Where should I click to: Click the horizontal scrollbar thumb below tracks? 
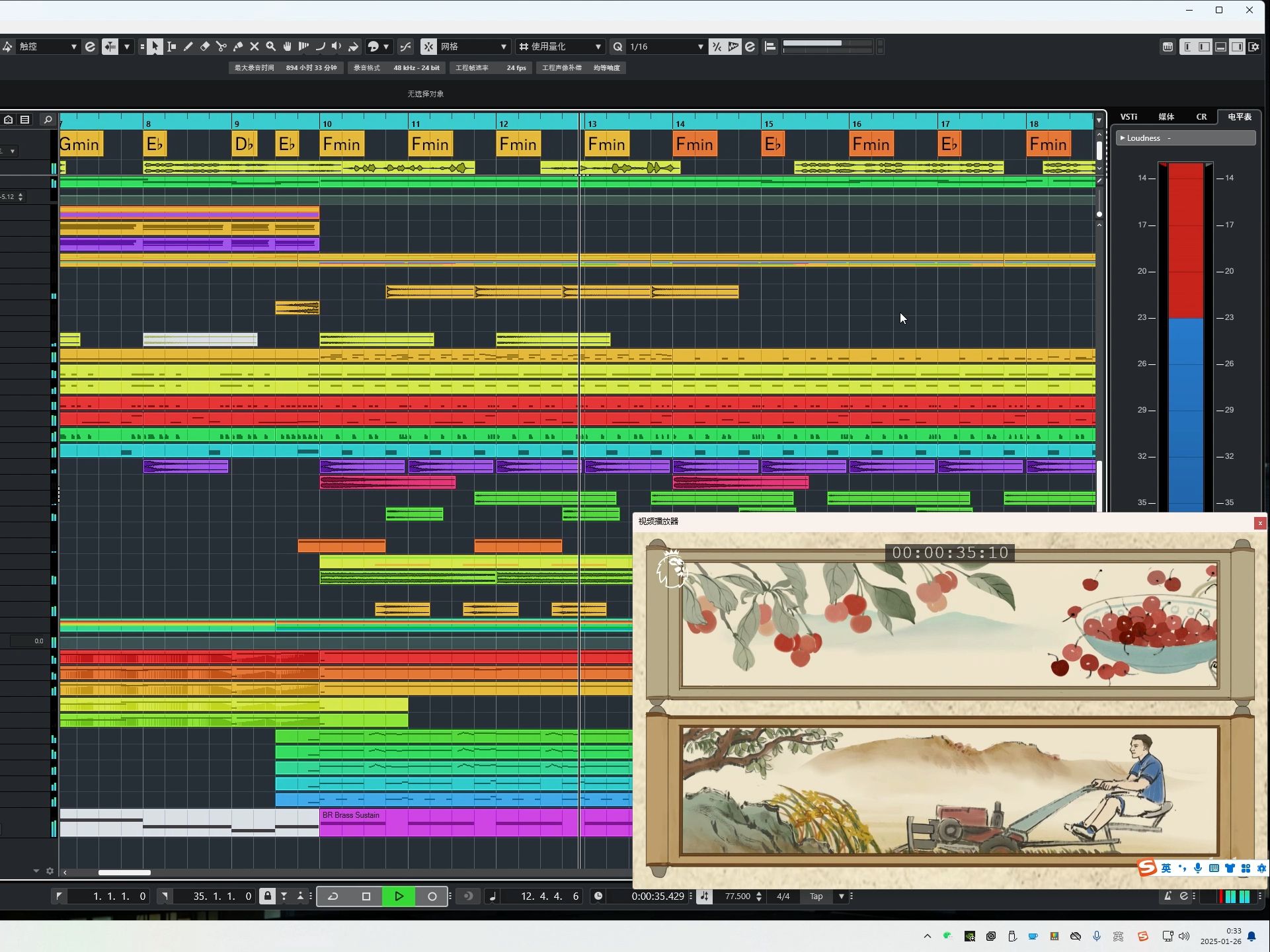point(124,872)
